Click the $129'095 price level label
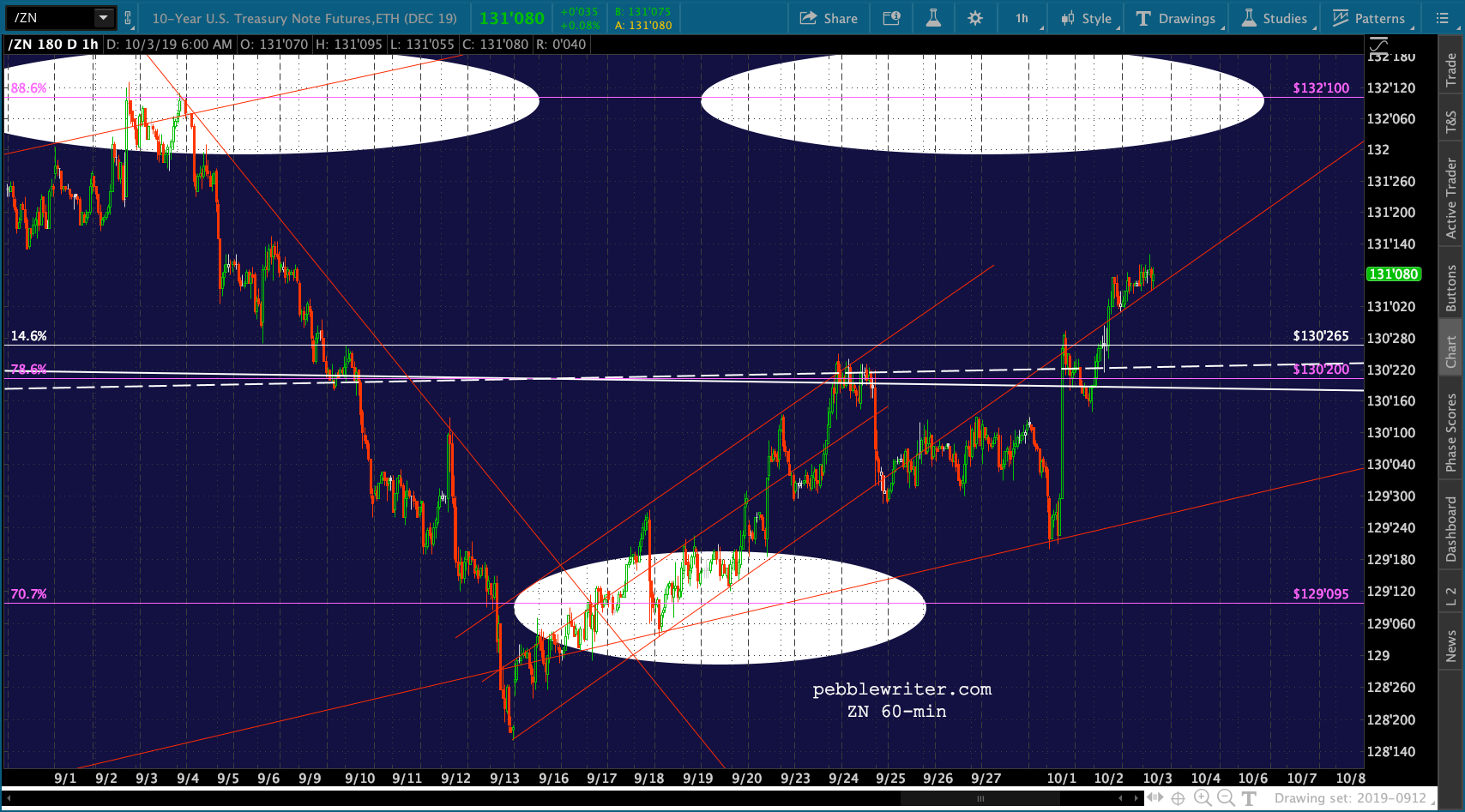The image size is (1465, 812). 1321,594
